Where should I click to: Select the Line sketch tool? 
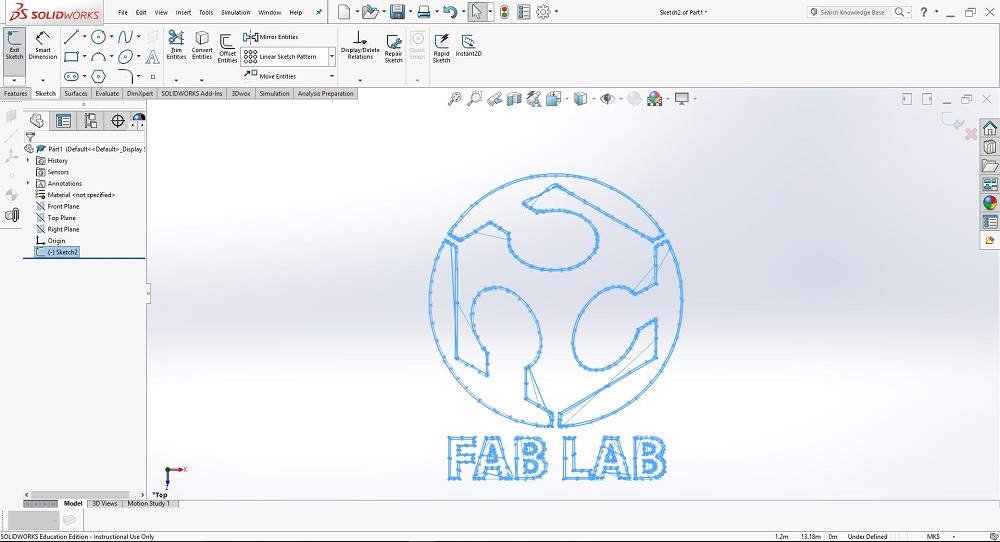coord(71,37)
